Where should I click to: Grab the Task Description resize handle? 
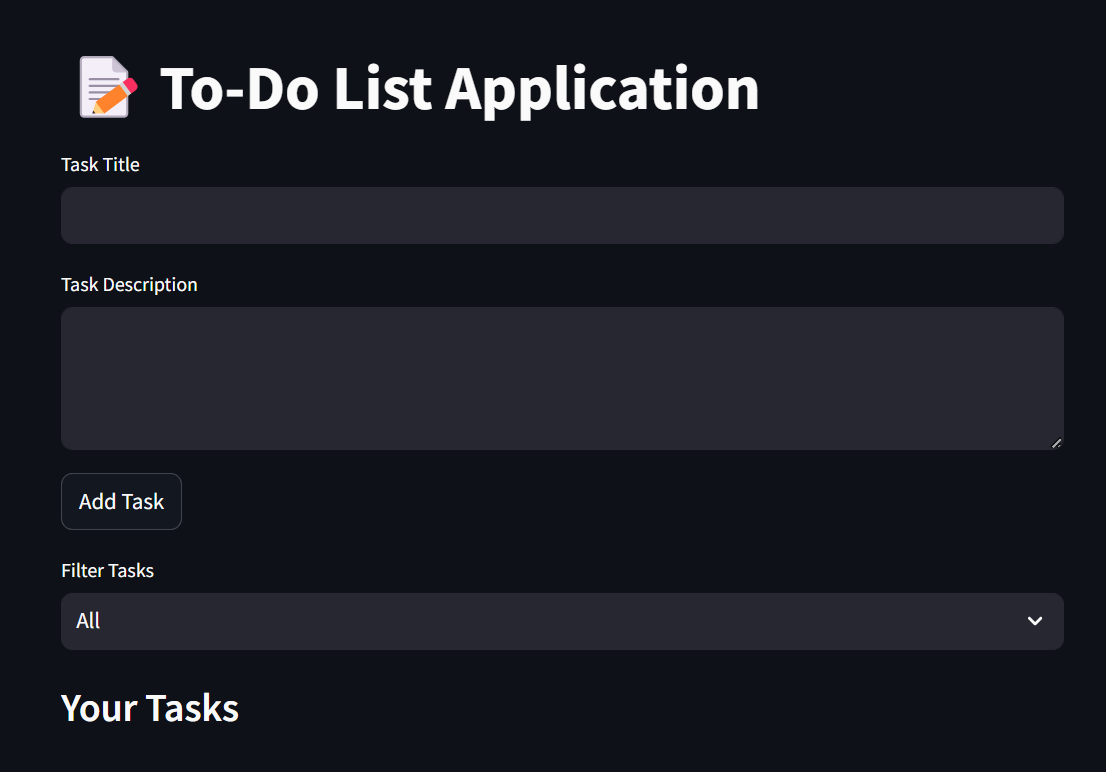point(1056,442)
